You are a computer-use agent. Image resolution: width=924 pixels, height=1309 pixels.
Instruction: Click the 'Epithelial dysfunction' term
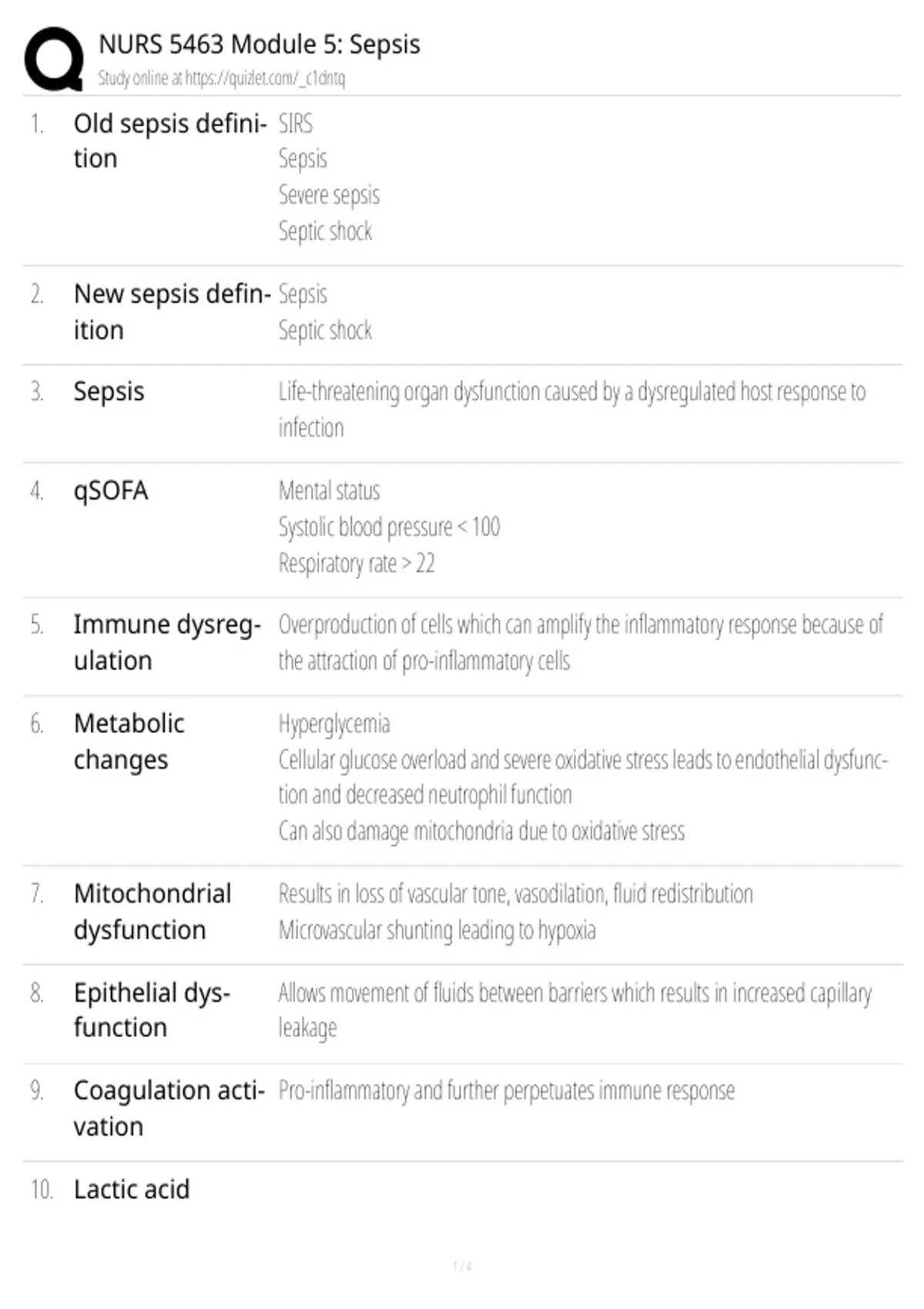tap(152, 1009)
